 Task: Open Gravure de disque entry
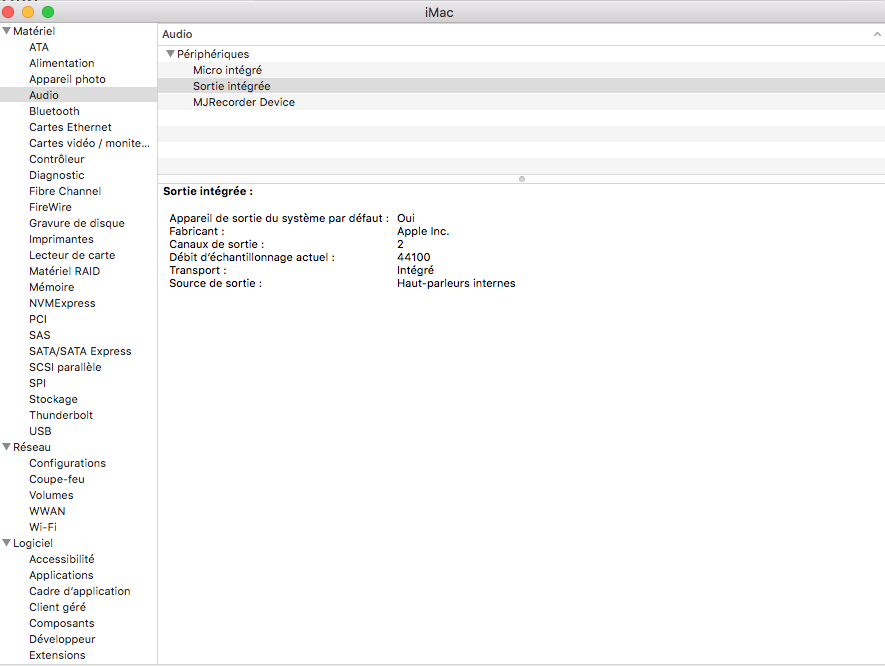tap(77, 223)
